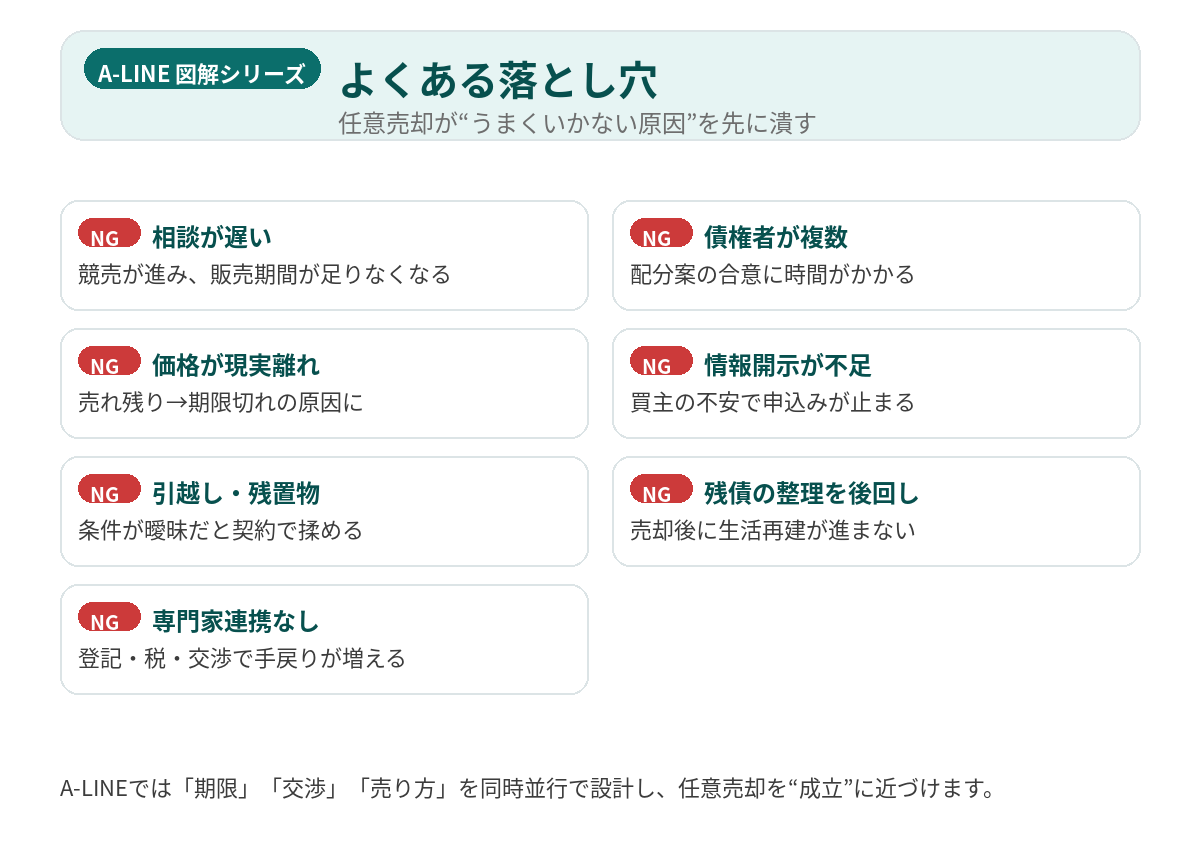Click the NG badge beside 相談が遅い
This screenshot has height=860, width=1200.
pos(109,234)
